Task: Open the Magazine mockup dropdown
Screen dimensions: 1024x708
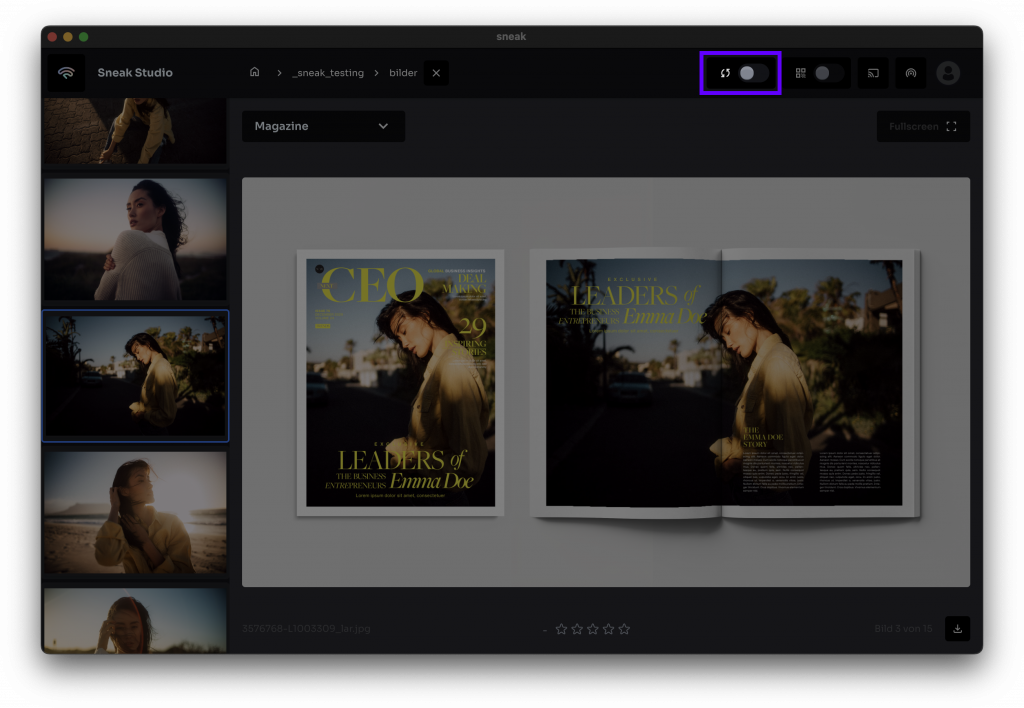Action: (323, 126)
